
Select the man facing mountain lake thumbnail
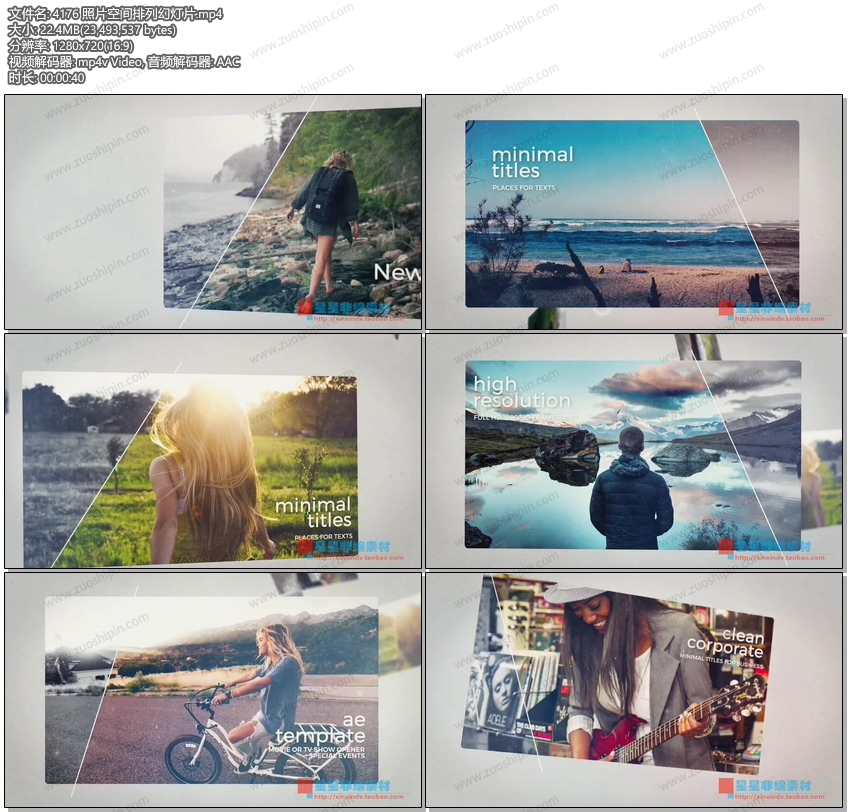pyautogui.click(x=634, y=451)
